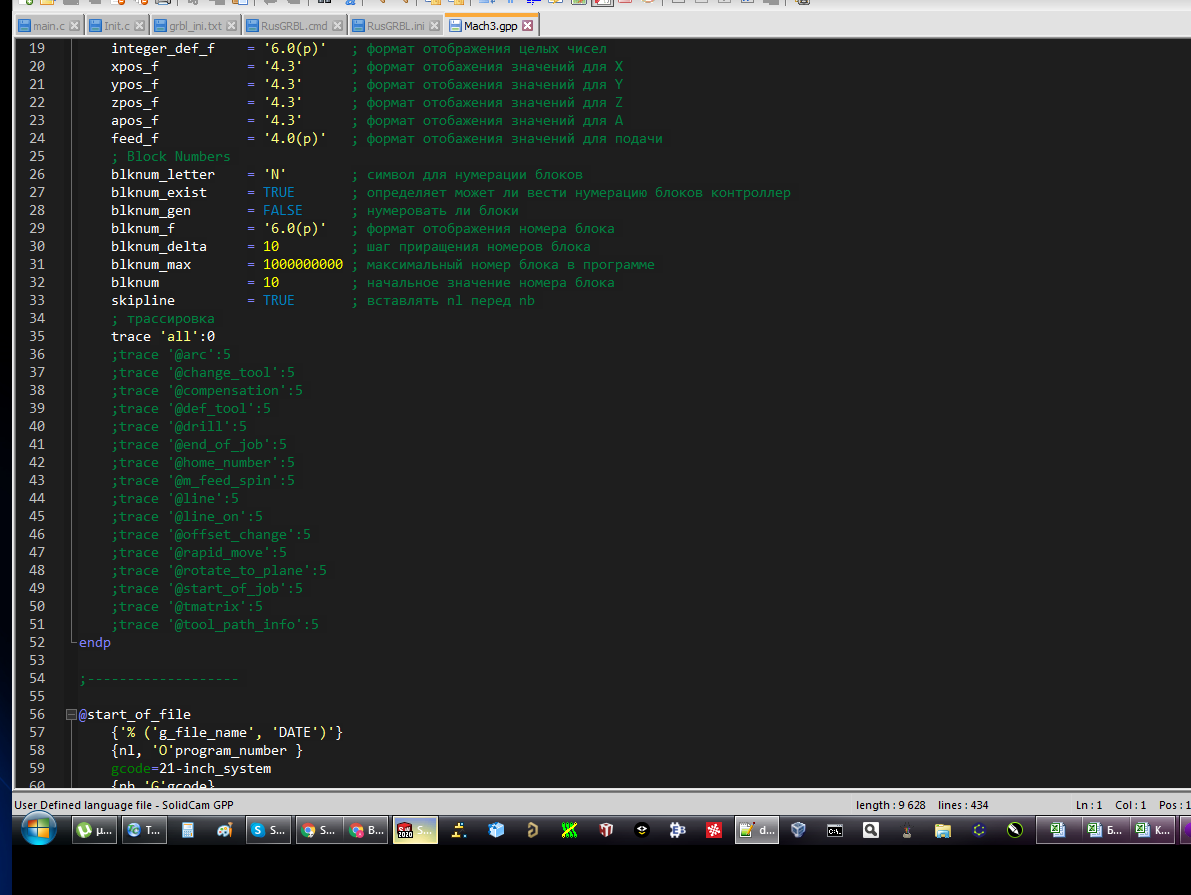Open Skype from the taskbar
The height and width of the screenshot is (895, 1191).
pyautogui.click(x=268, y=830)
